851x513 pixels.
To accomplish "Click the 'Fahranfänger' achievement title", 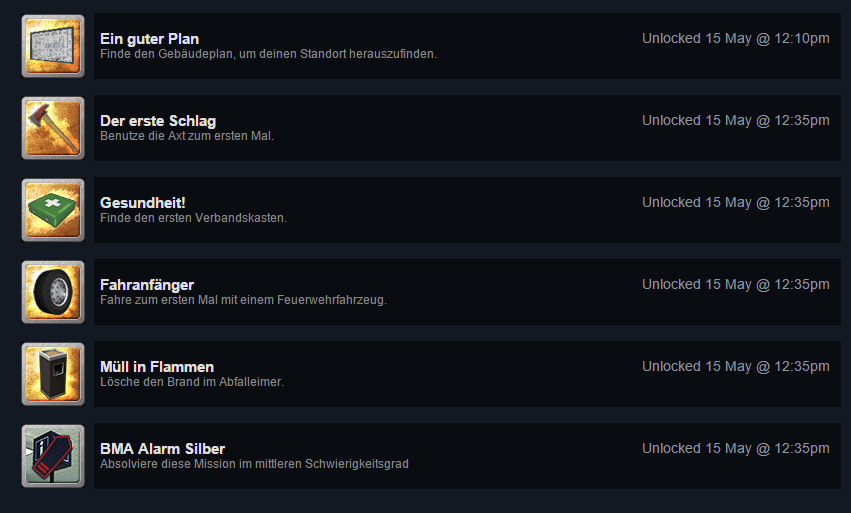I will tap(147, 285).
